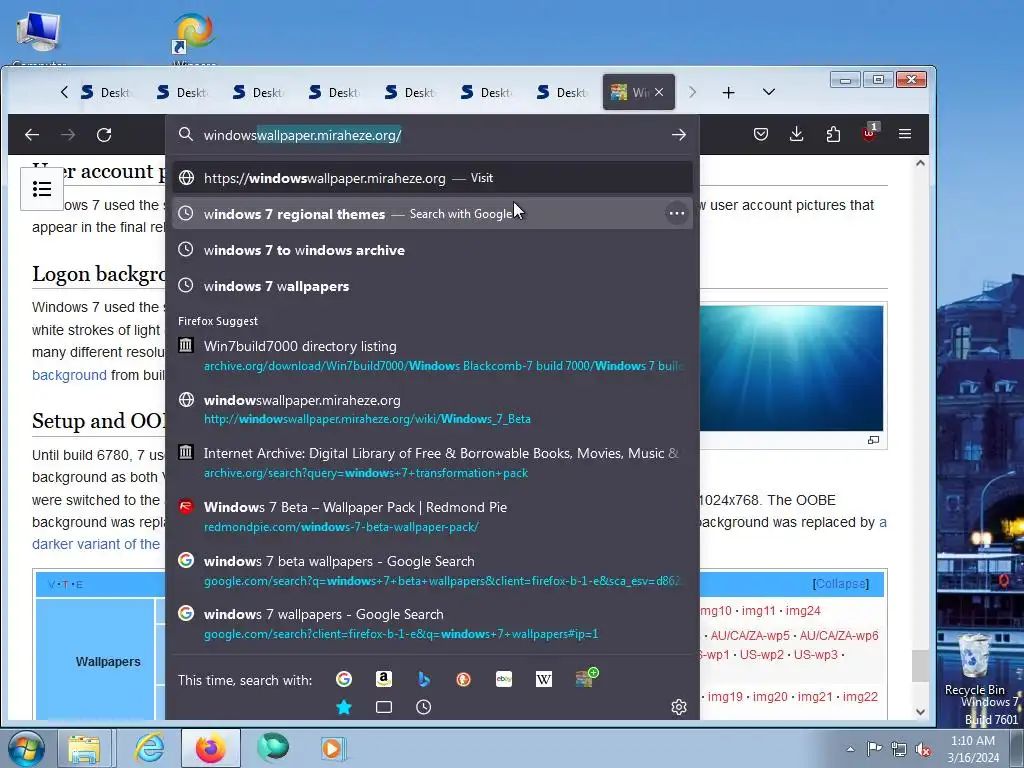Image resolution: width=1024 pixels, height=768 pixels.
Task: Search bookmarks with the star icon
Action: [x=344, y=707]
